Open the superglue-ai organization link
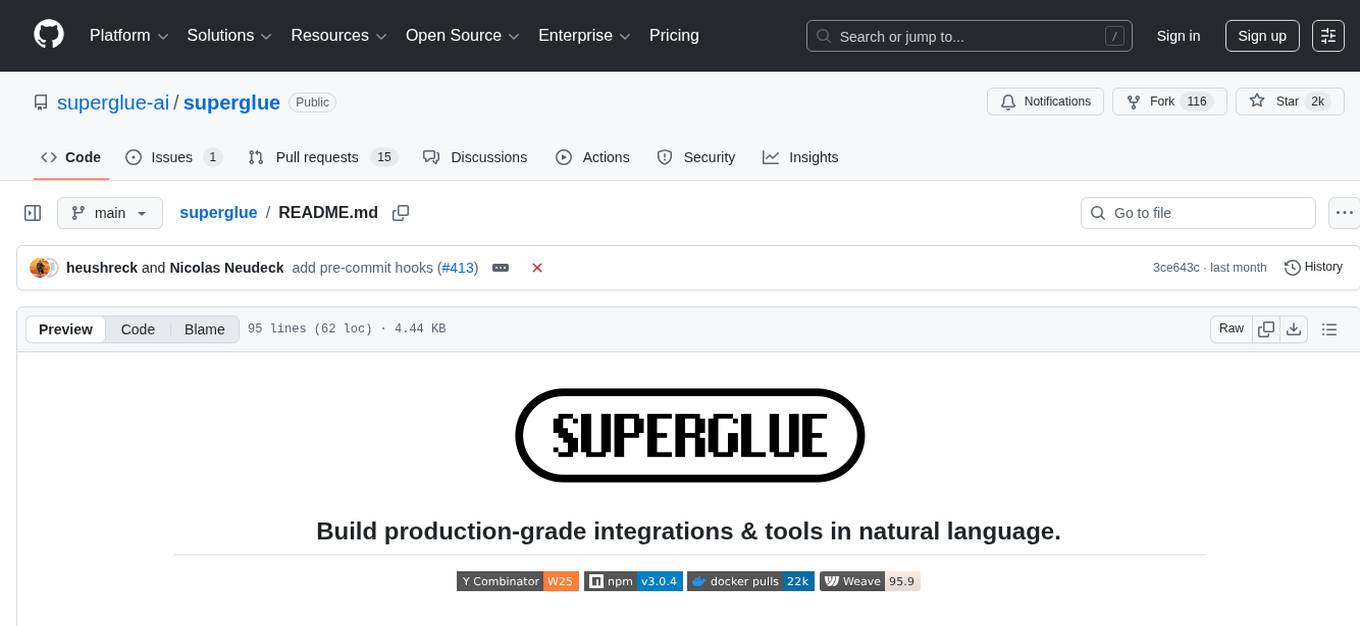The height and width of the screenshot is (626, 1360). [x=112, y=102]
